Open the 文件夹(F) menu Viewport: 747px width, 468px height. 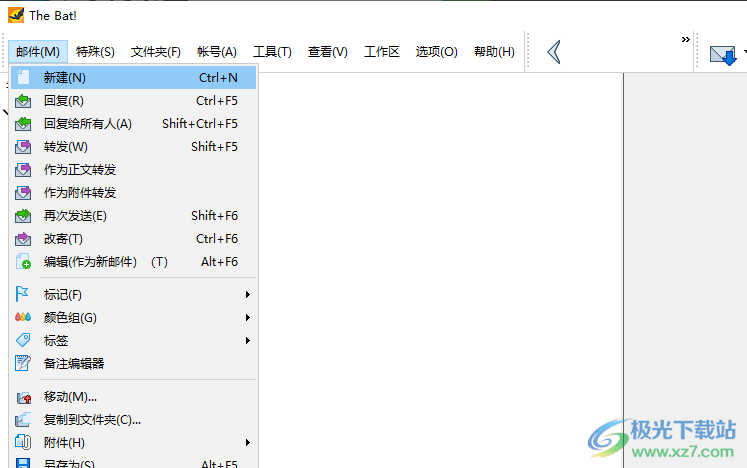click(x=156, y=52)
